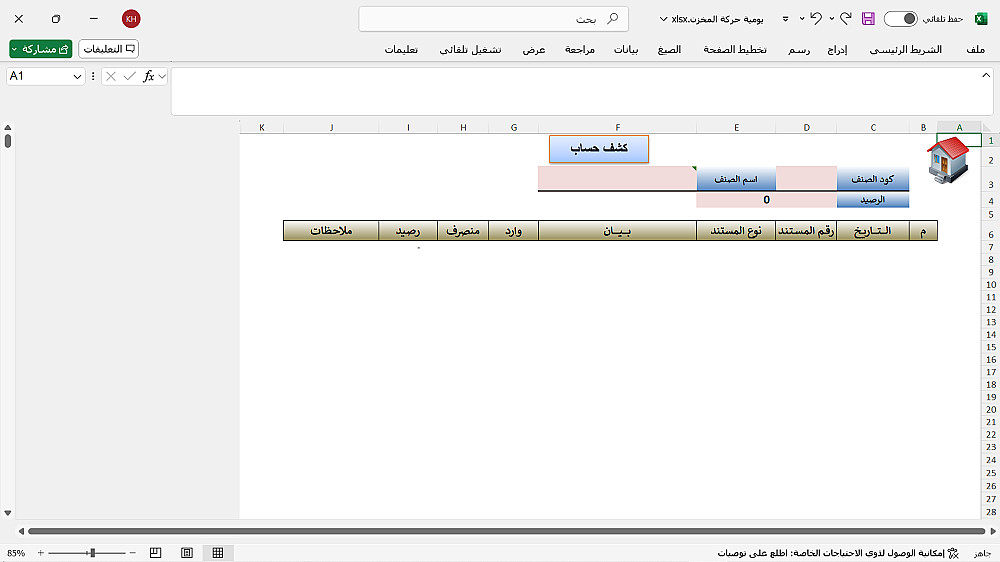
Task: Redo the last action
Action: point(846,18)
